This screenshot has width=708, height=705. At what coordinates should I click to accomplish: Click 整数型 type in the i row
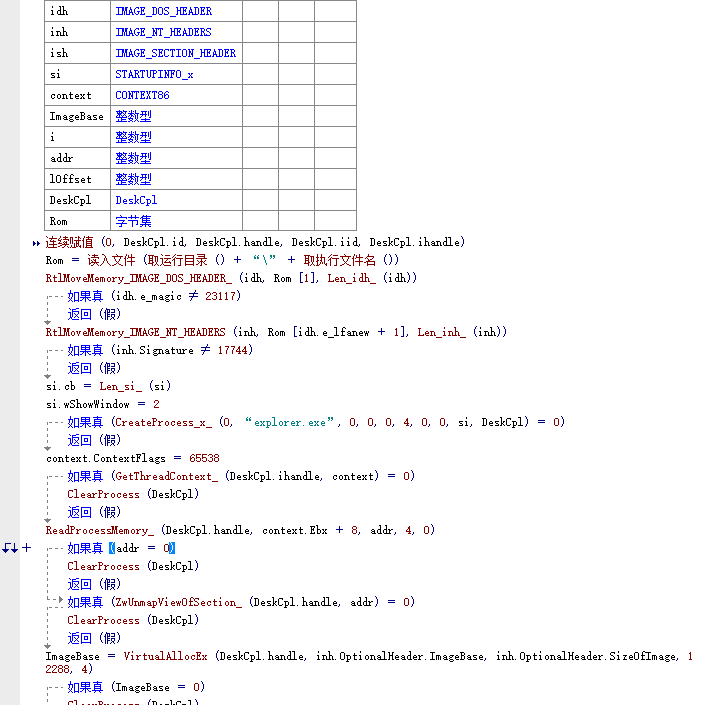click(133, 137)
